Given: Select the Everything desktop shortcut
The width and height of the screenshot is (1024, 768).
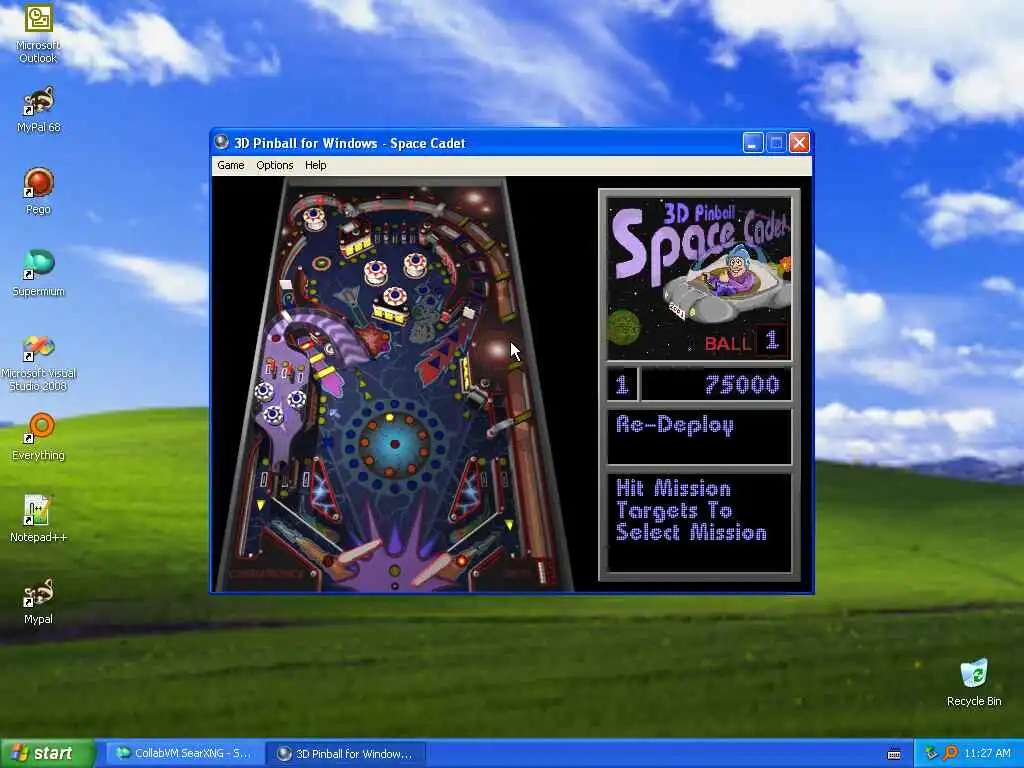Looking at the screenshot, I should coord(38,438).
